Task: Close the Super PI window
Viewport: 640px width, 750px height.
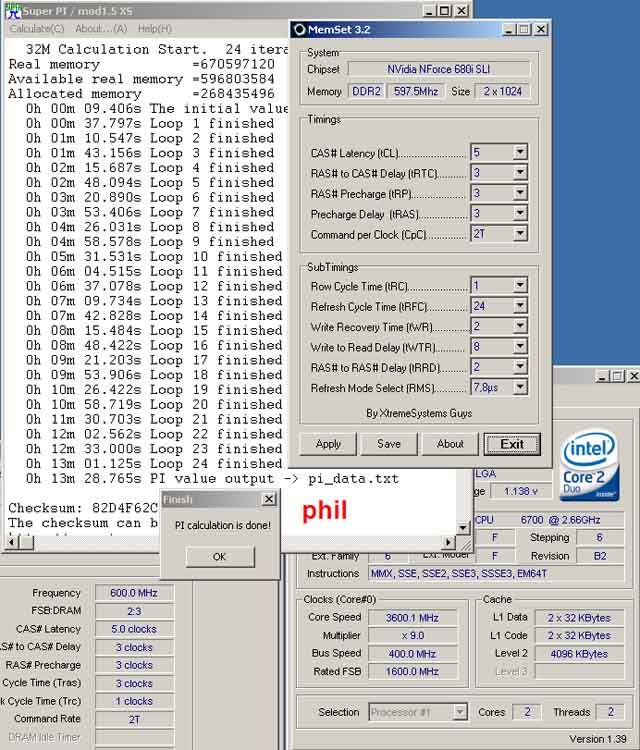Action: coord(461,11)
